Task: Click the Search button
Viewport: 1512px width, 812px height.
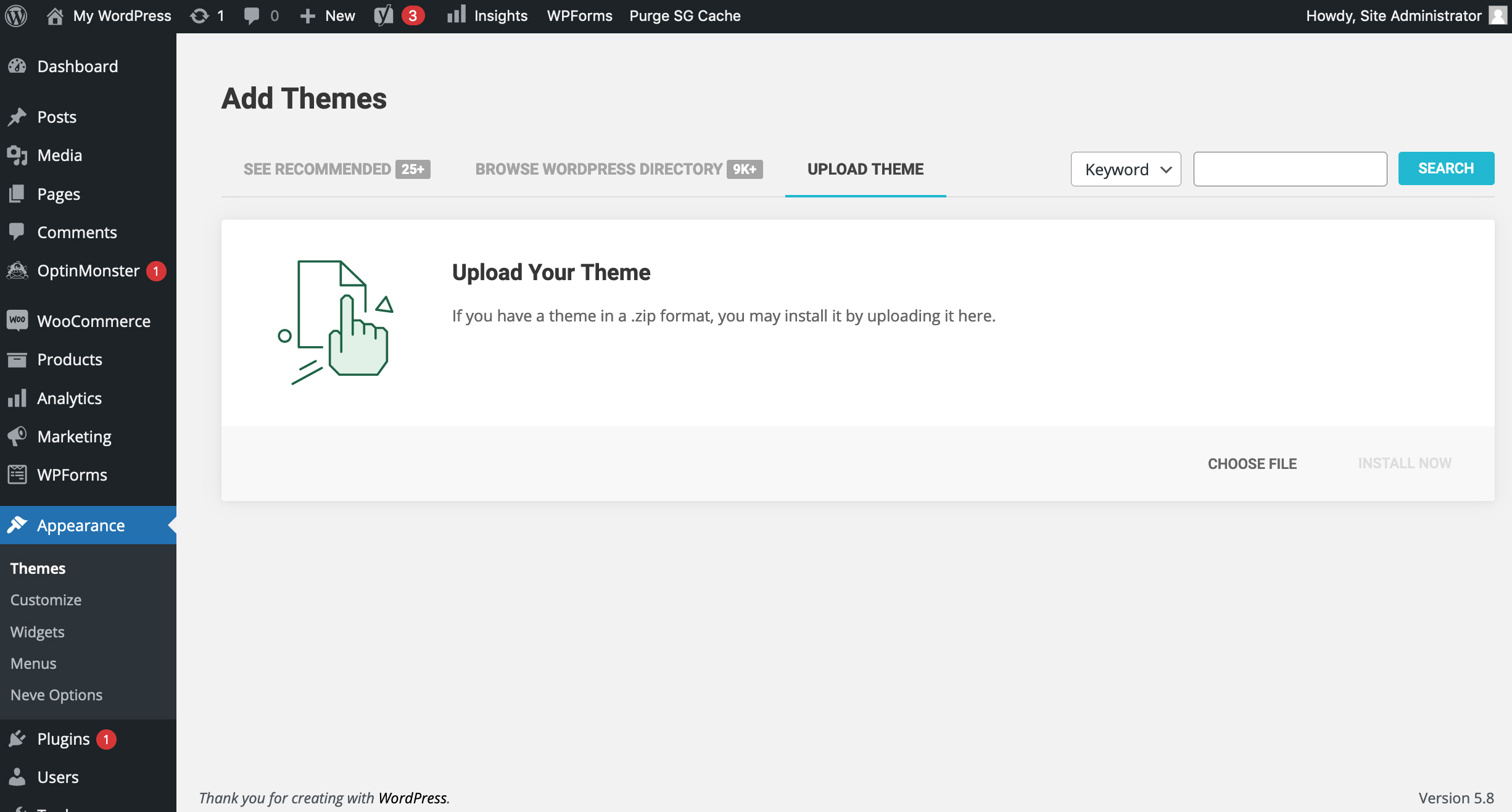Action: tap(1446, 168)
